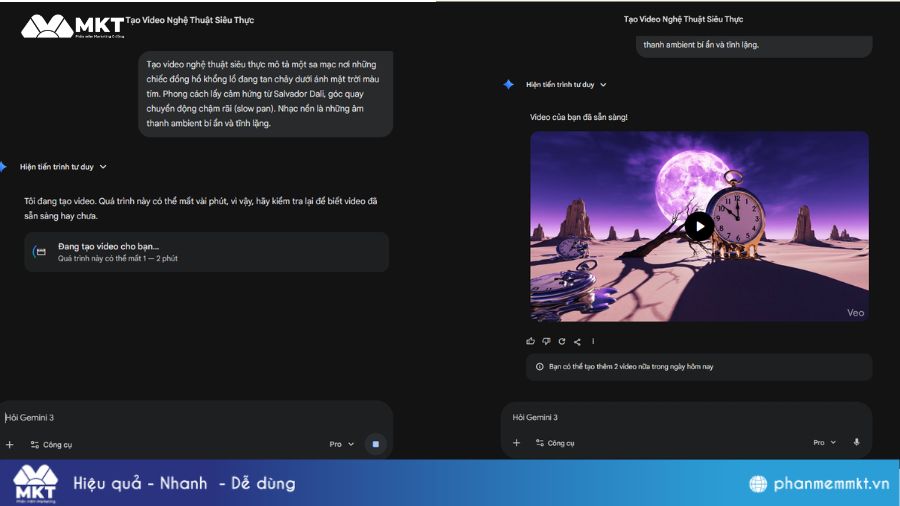
Task: Click right chat title Tạo Video Nghệ Thuật Siêu Thực
Action: 683,20
